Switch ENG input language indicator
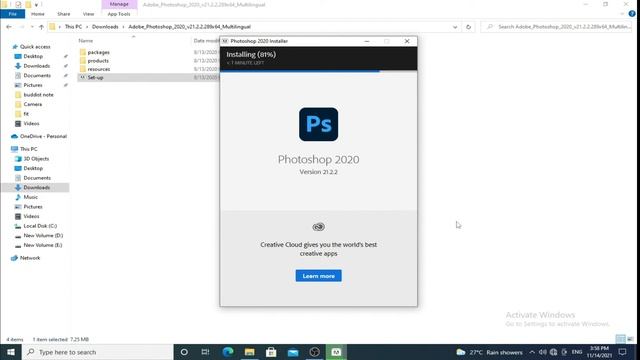640x360 pixels. point(577,352)
